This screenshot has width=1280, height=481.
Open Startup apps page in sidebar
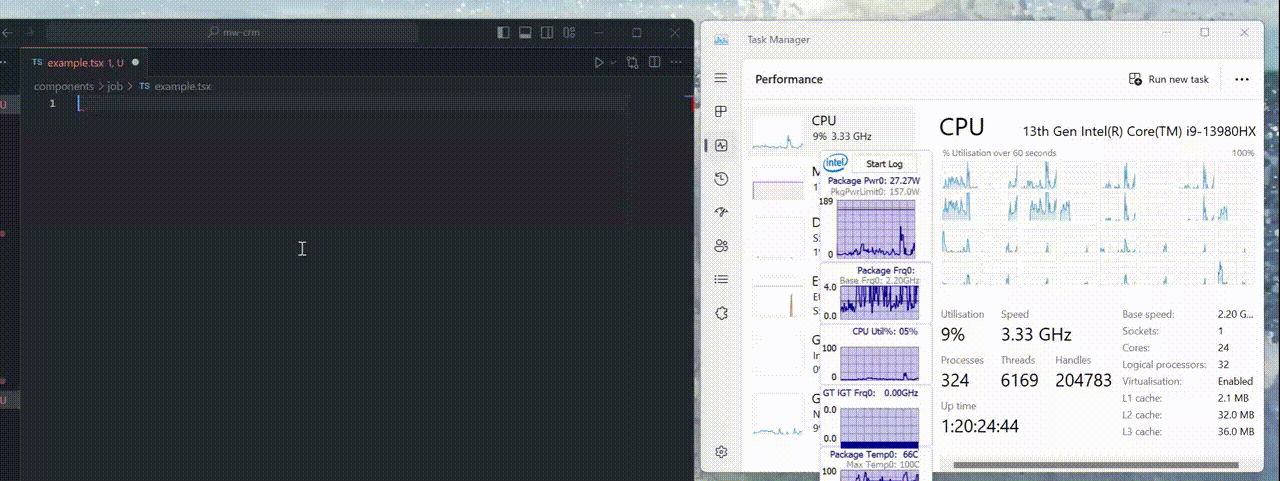coord(721,212)
